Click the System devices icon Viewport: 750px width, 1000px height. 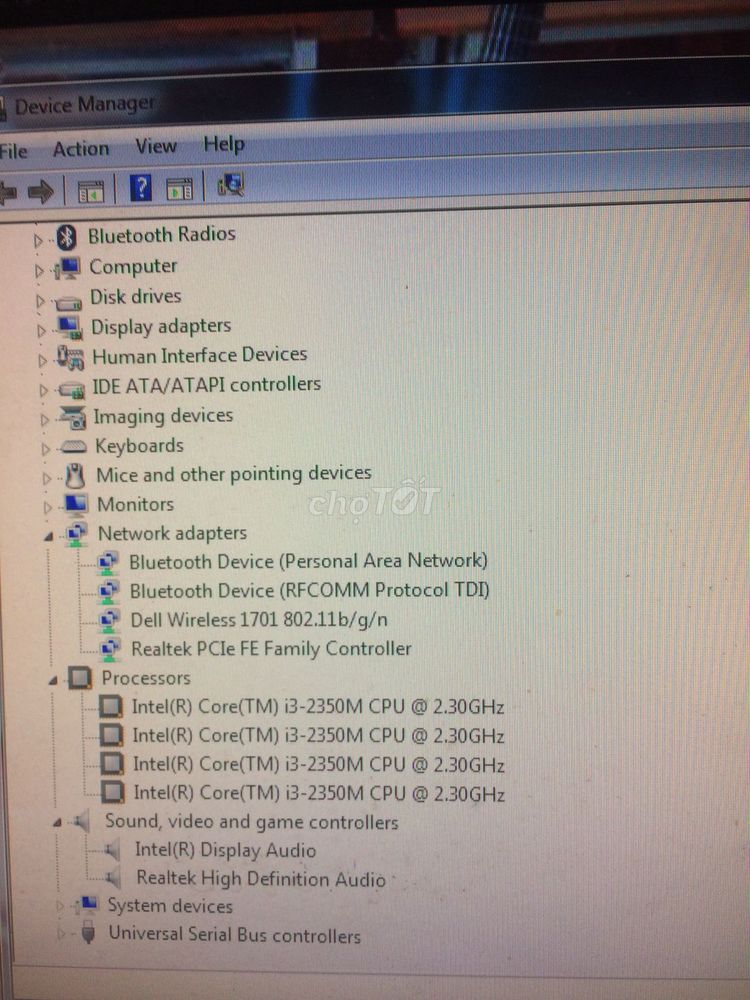coord(87,904)
